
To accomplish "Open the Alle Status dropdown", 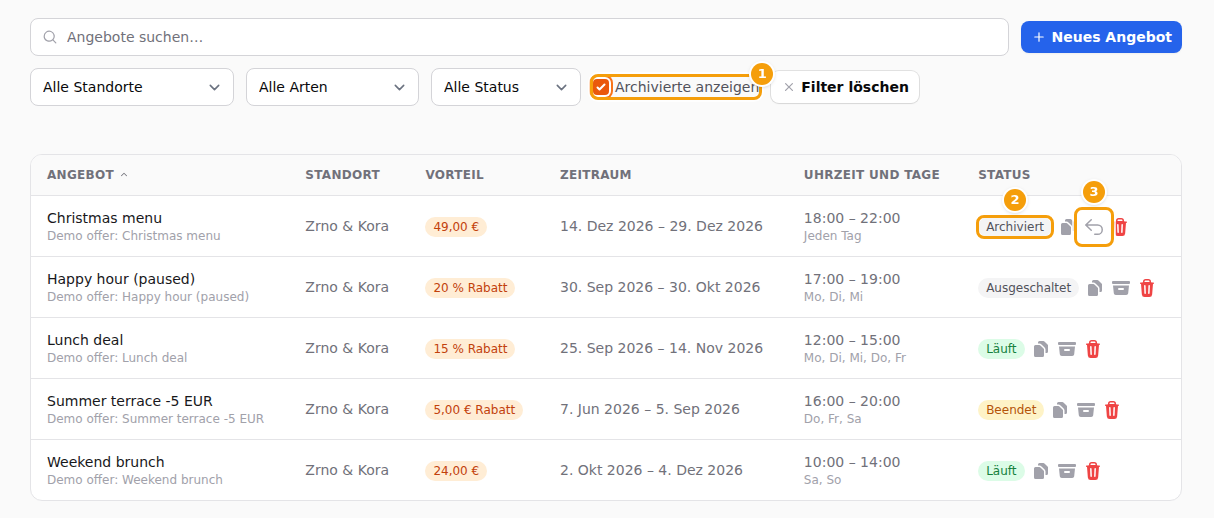I will [506, 87].
